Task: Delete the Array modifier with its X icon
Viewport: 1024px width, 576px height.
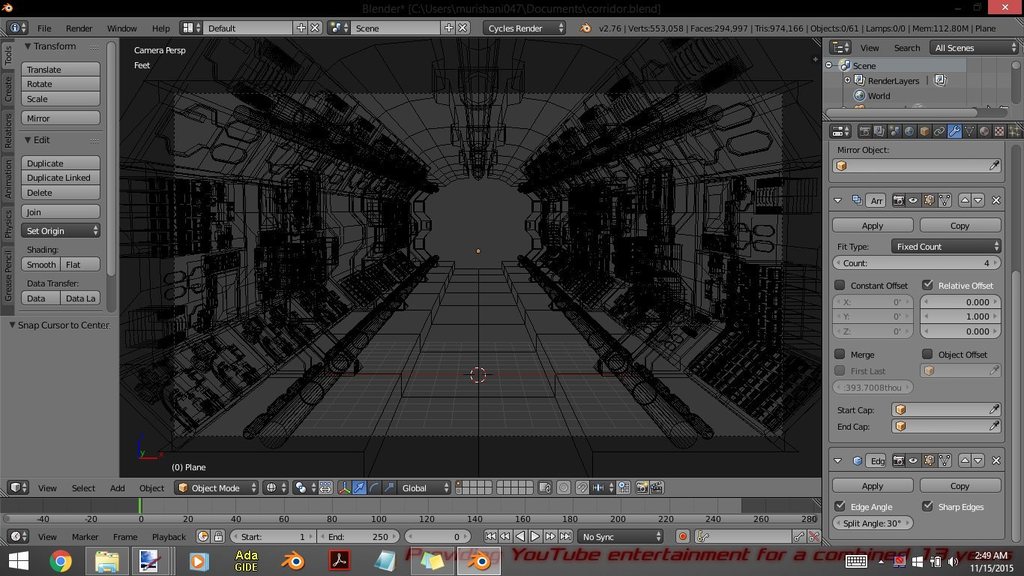Action: pos(996,200)
